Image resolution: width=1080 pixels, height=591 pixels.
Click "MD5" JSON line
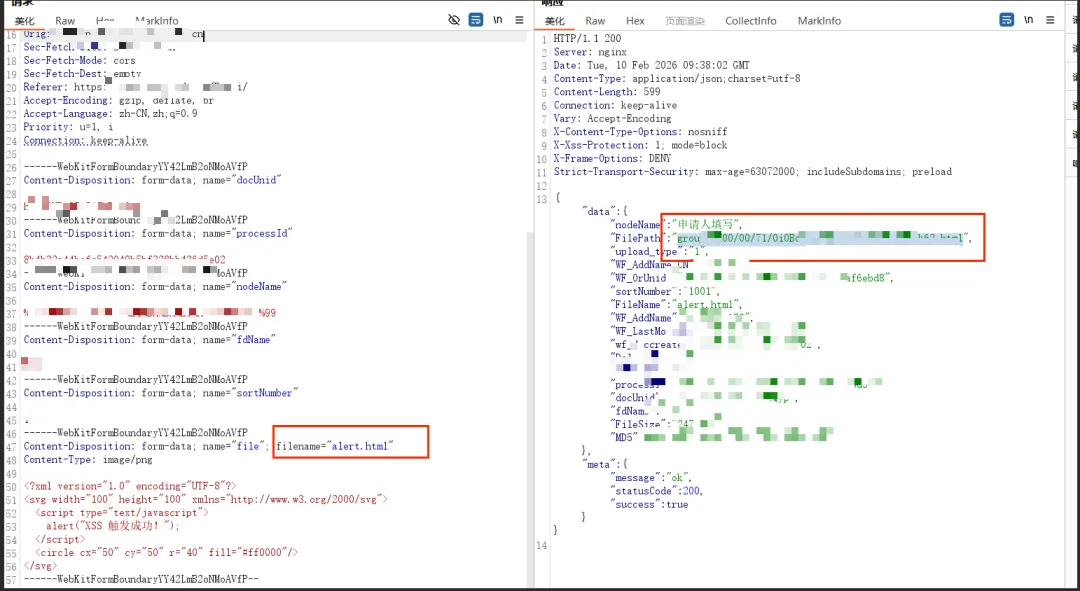(721, 437)
